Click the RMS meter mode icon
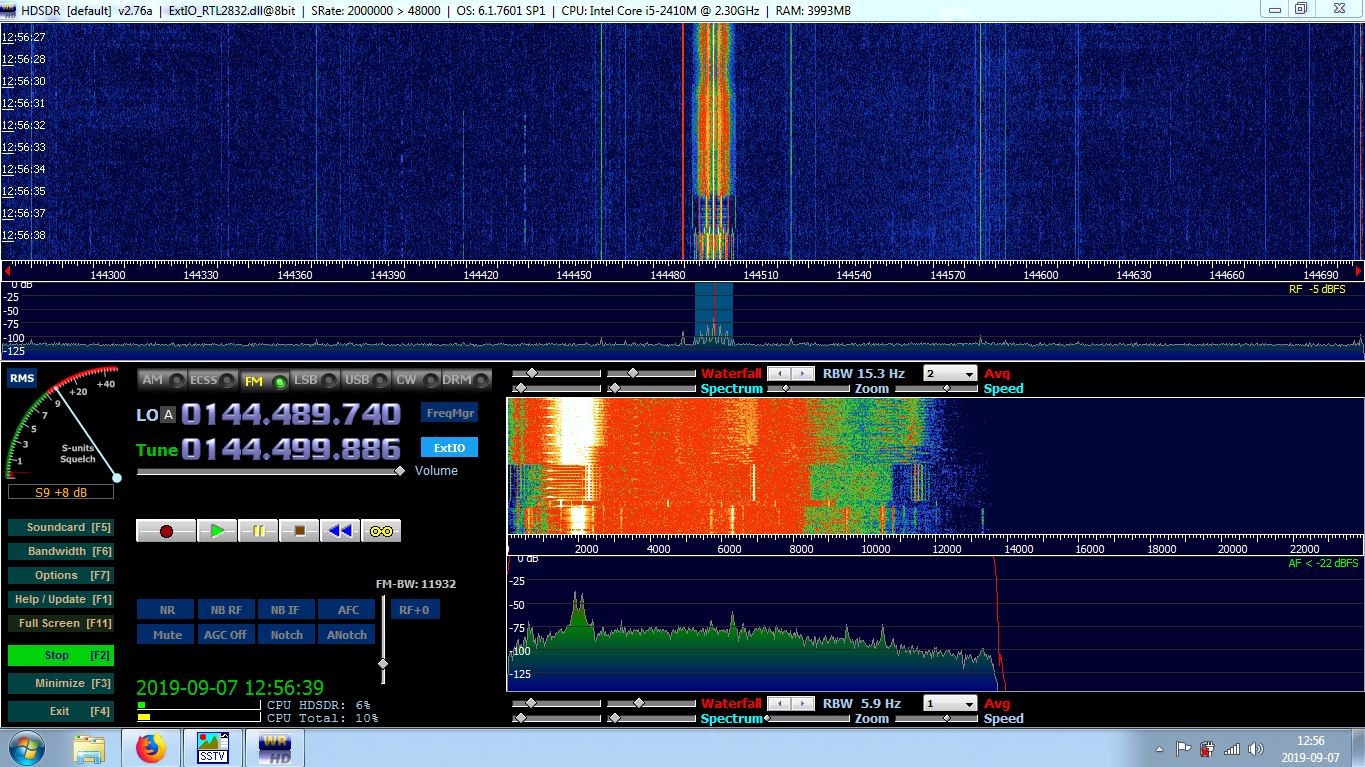 coord(21,378)
